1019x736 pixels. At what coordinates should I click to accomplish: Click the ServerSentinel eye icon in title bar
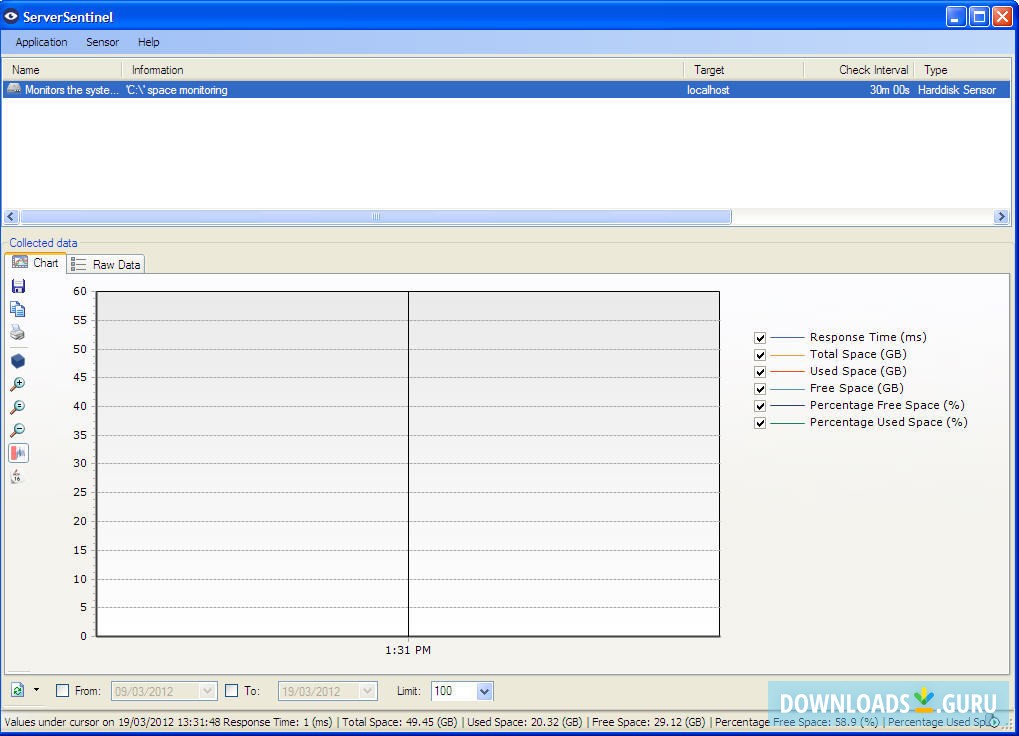point(11,17)
